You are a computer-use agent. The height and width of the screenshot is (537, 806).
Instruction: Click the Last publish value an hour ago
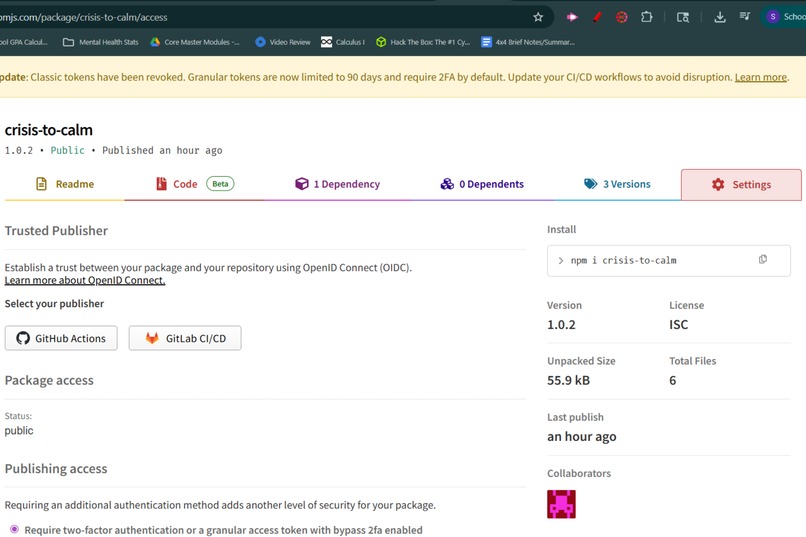coord(582,436)
